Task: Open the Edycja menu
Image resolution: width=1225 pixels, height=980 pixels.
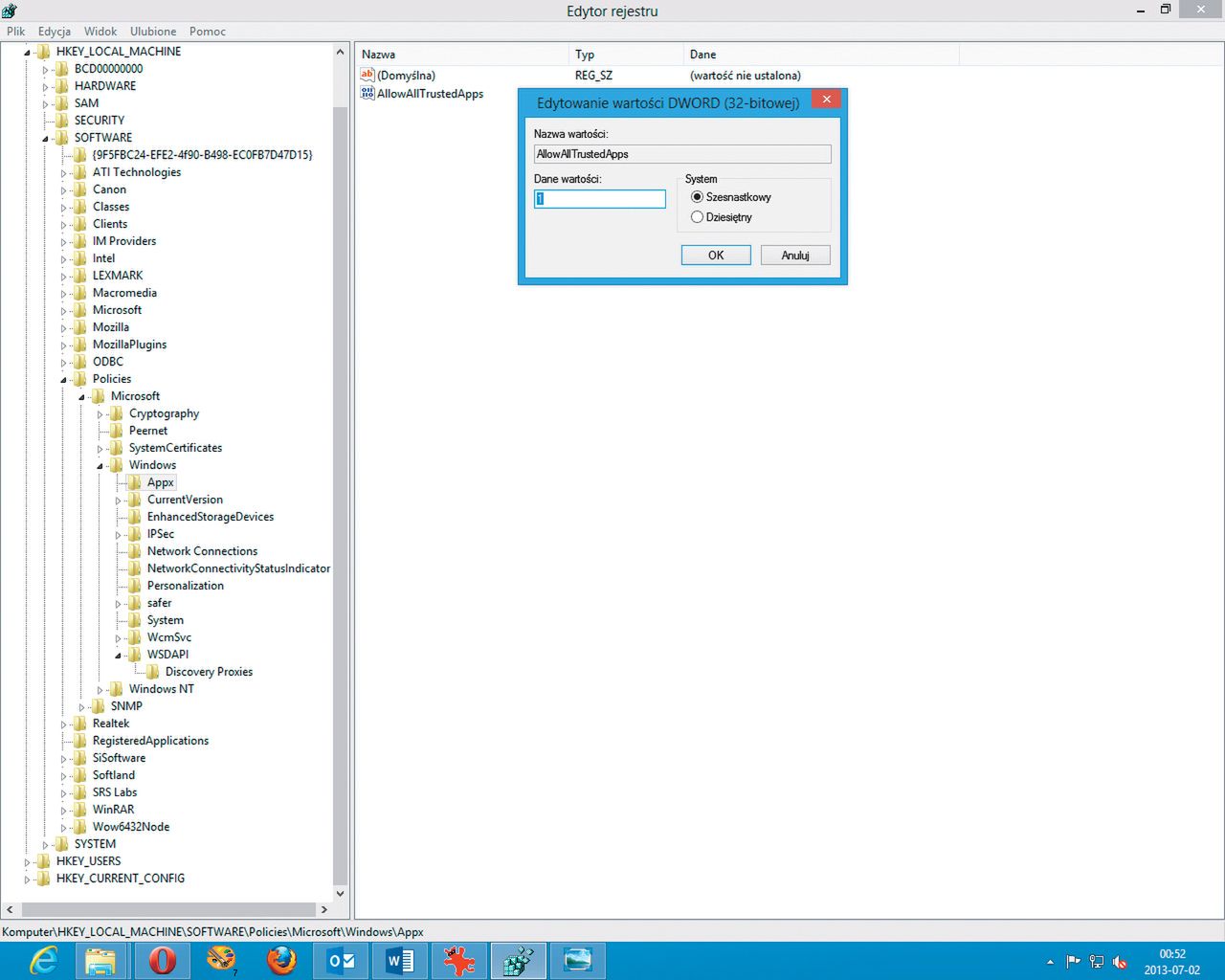Action: [x=55, y=32]
